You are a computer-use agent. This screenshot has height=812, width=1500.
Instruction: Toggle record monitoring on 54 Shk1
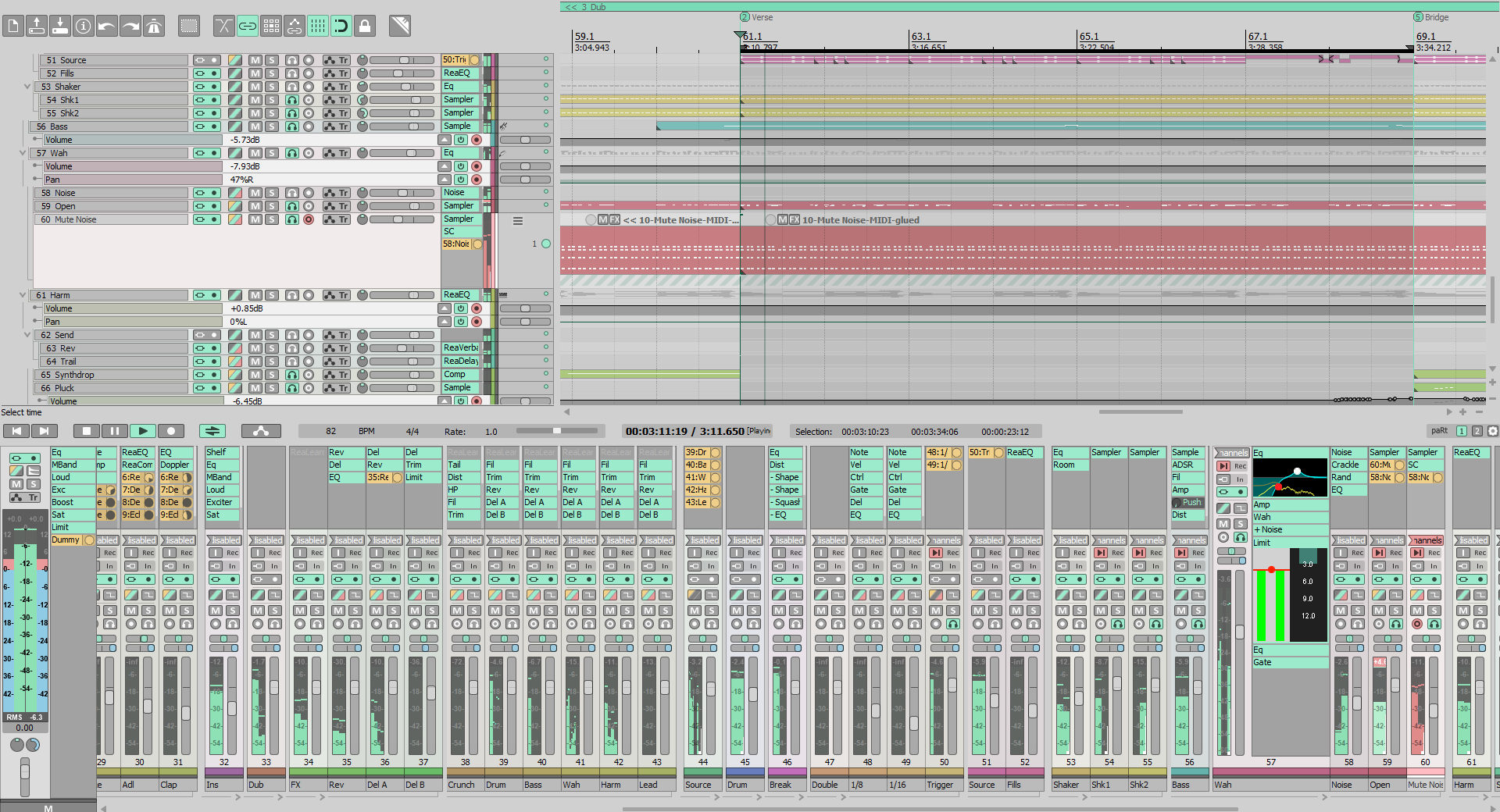(x=292, y=100)
